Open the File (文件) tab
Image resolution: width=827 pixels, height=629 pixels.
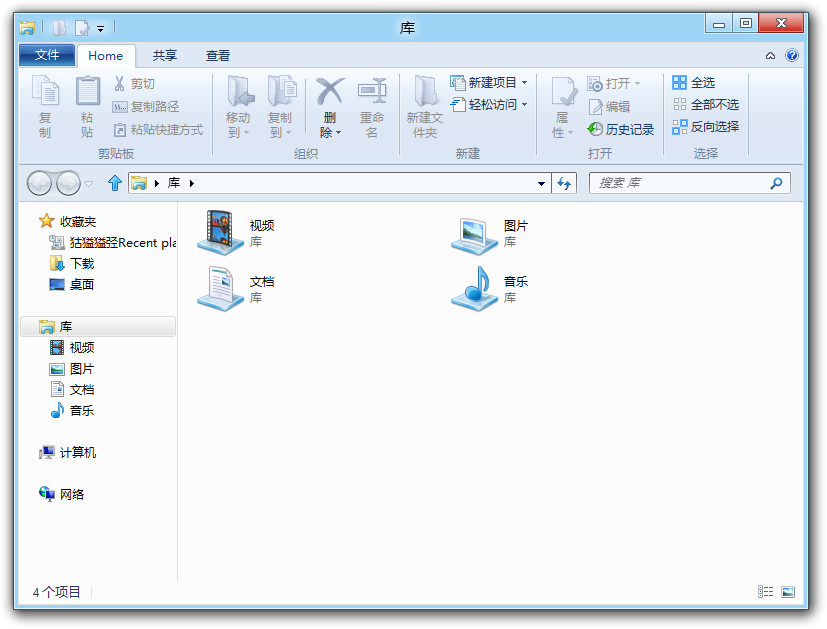[x=46, y=55]
